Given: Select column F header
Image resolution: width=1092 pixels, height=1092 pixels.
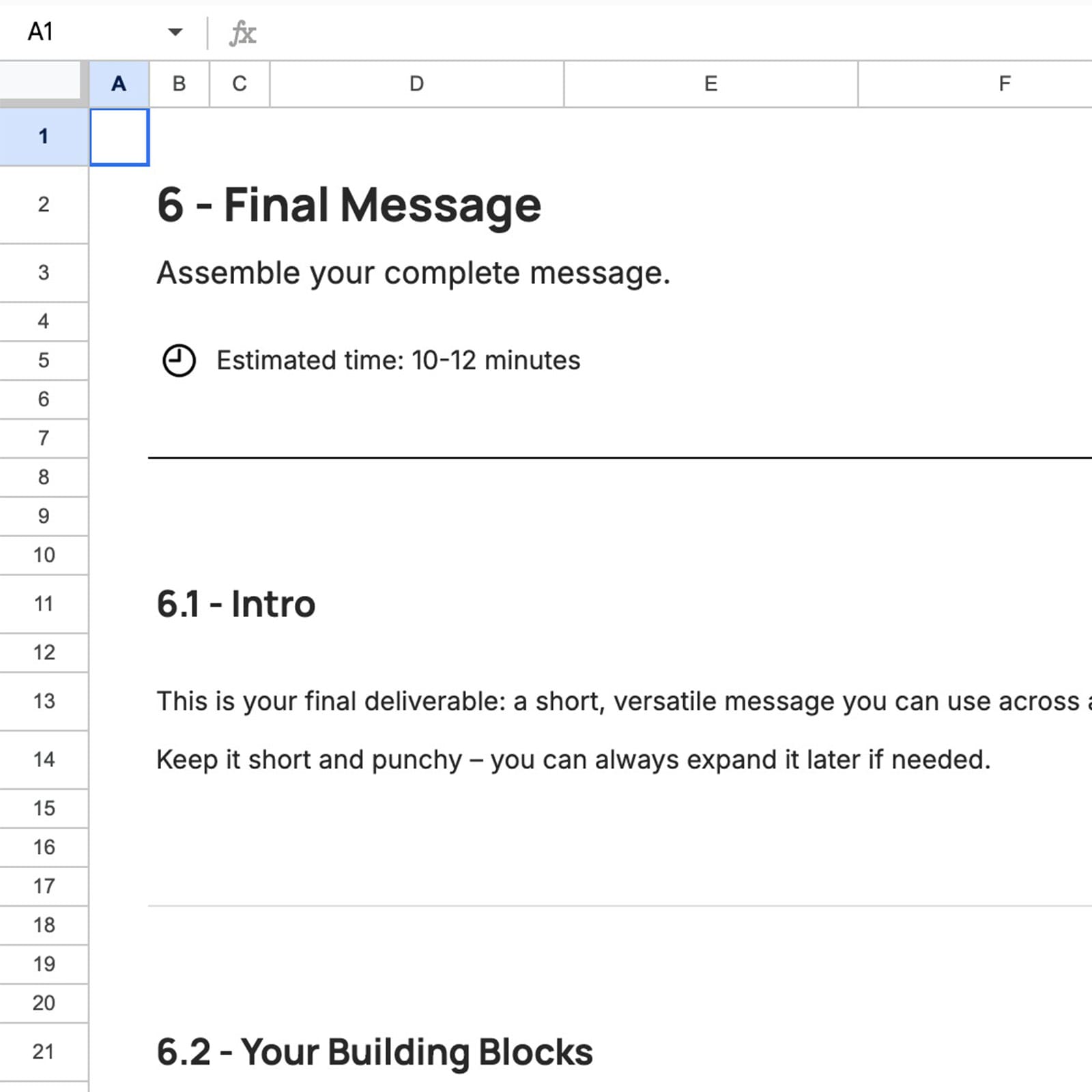Looking at the screenshot, I should coord(1003,83).
